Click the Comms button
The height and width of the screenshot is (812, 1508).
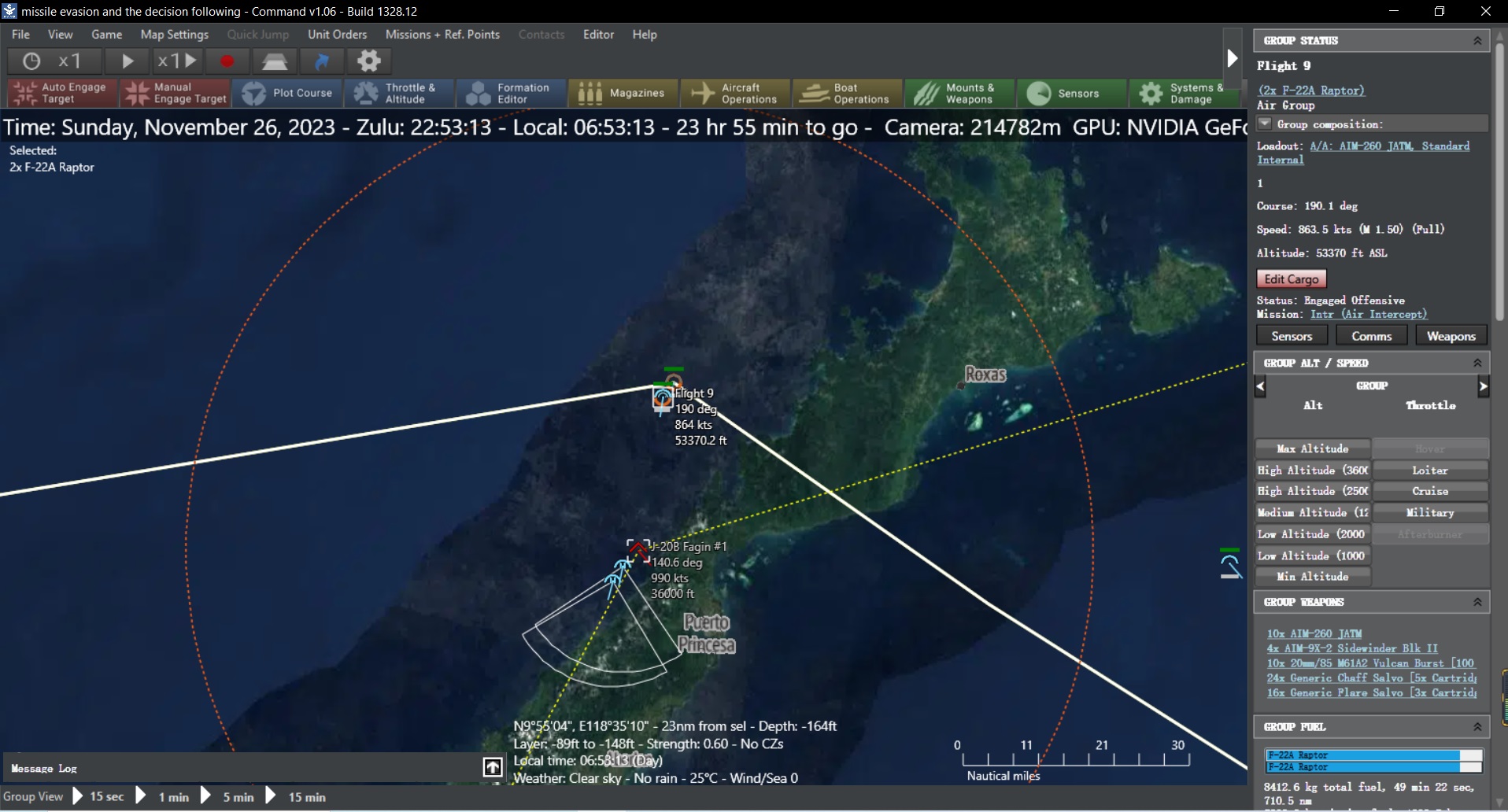[1372, 336]
